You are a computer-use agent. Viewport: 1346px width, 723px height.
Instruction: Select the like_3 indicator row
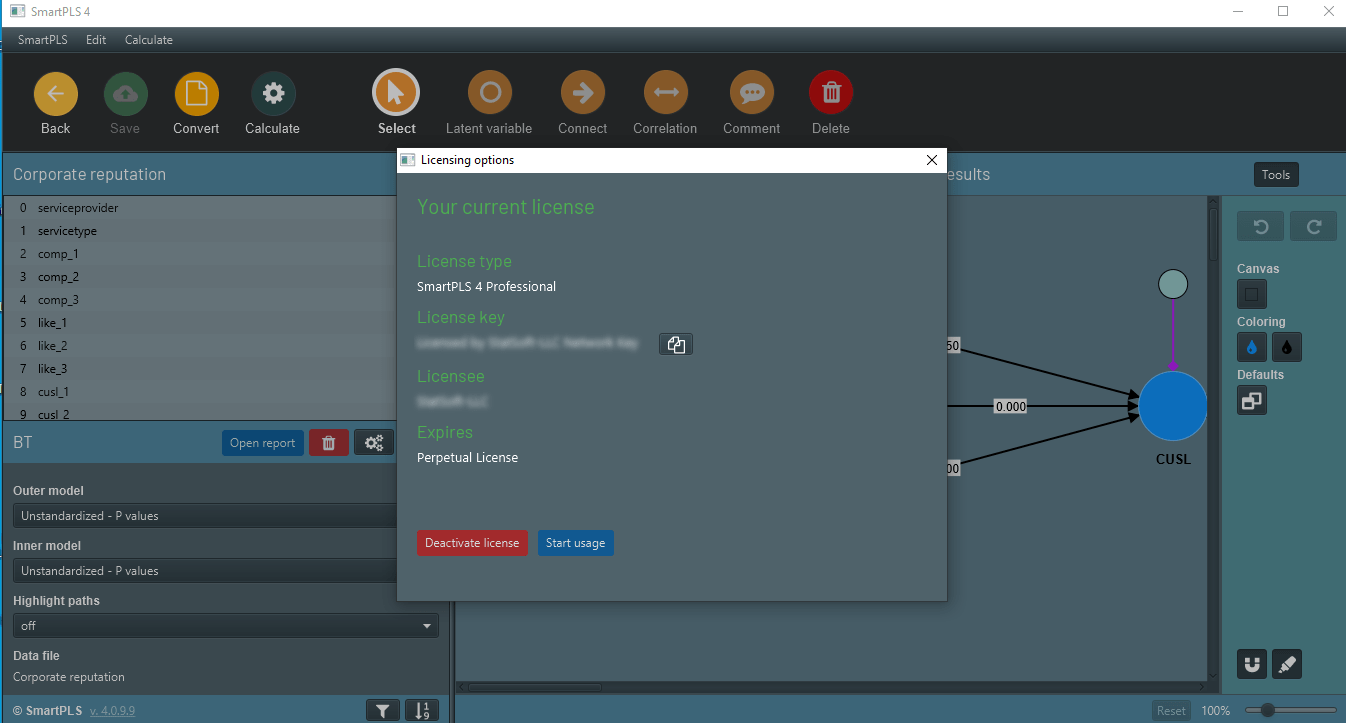(200, 369)
